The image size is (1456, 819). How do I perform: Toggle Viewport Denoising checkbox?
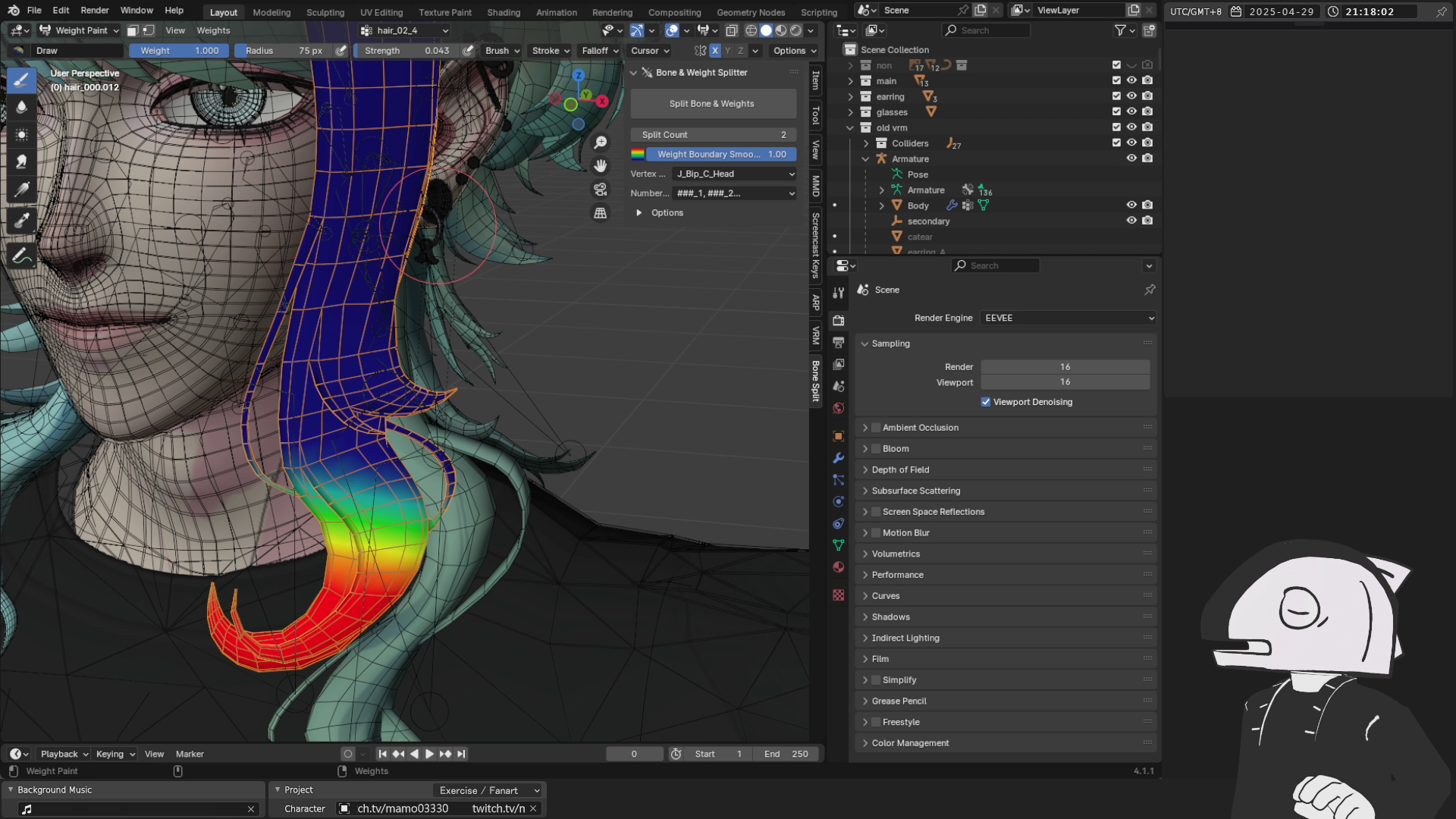986,402
